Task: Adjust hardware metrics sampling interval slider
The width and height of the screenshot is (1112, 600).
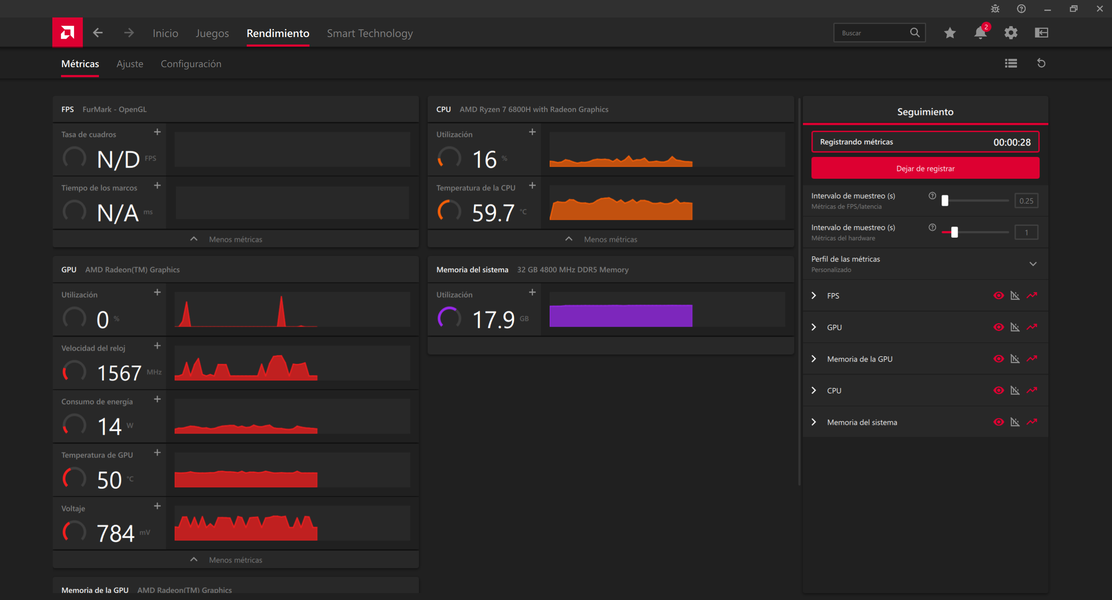Action: click(955, 232)
